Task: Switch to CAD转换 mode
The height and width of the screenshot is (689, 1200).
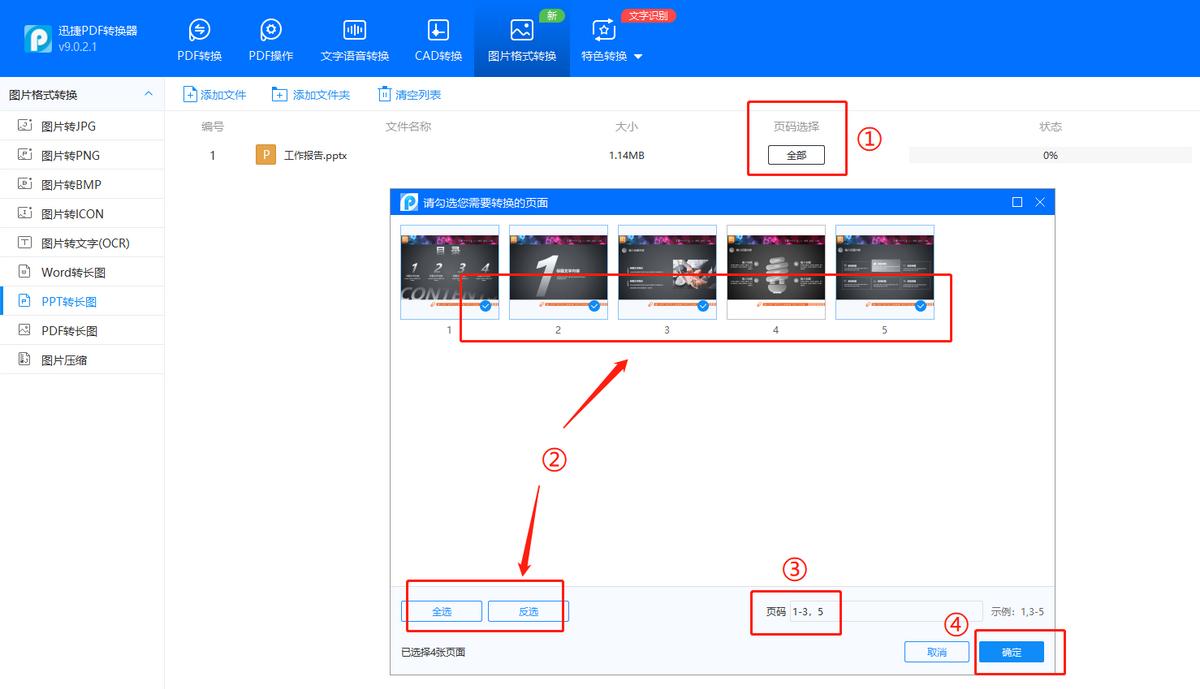Action: [436, 40]
